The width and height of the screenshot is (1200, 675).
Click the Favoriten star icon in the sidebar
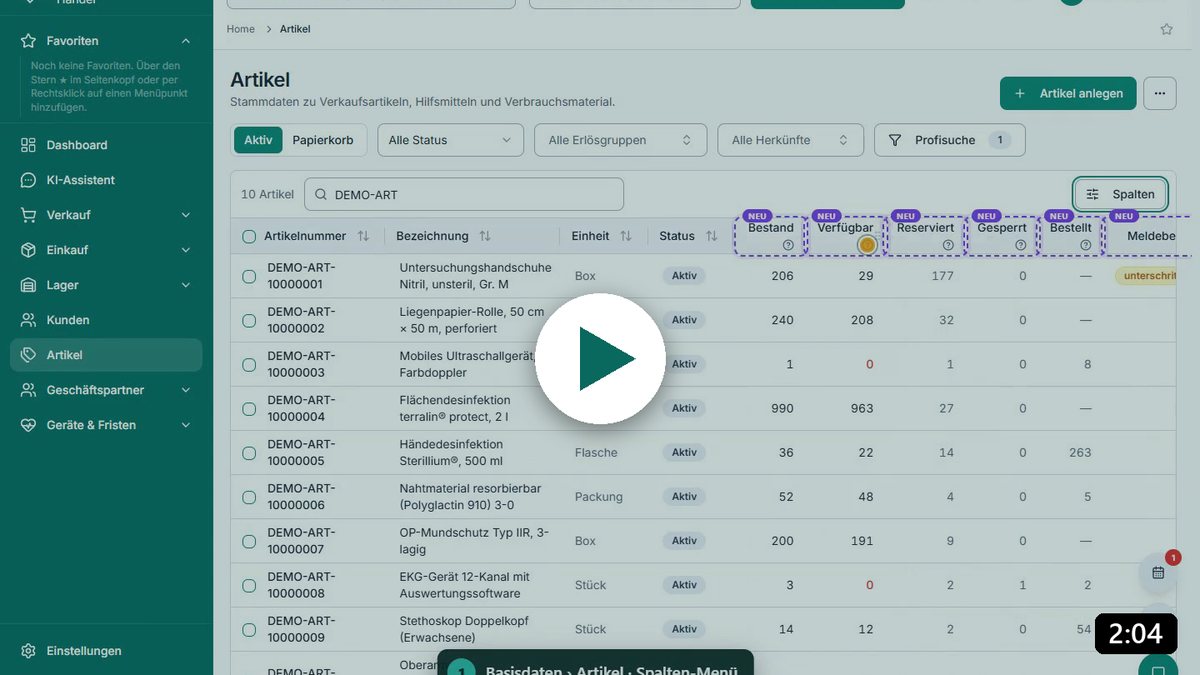coord(28,41)
